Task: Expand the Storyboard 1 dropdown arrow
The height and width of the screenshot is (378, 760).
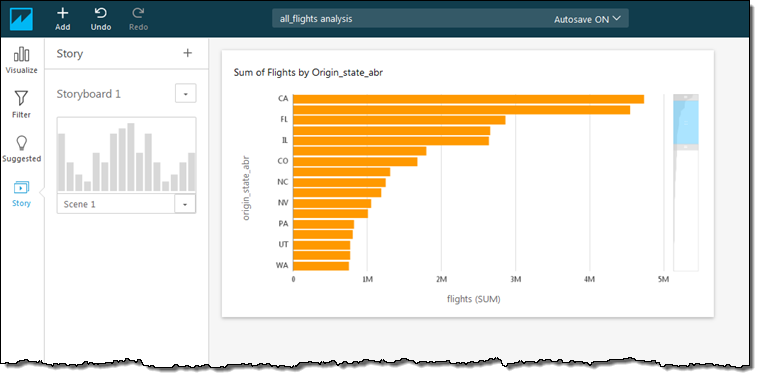Action: pos(186,94)
